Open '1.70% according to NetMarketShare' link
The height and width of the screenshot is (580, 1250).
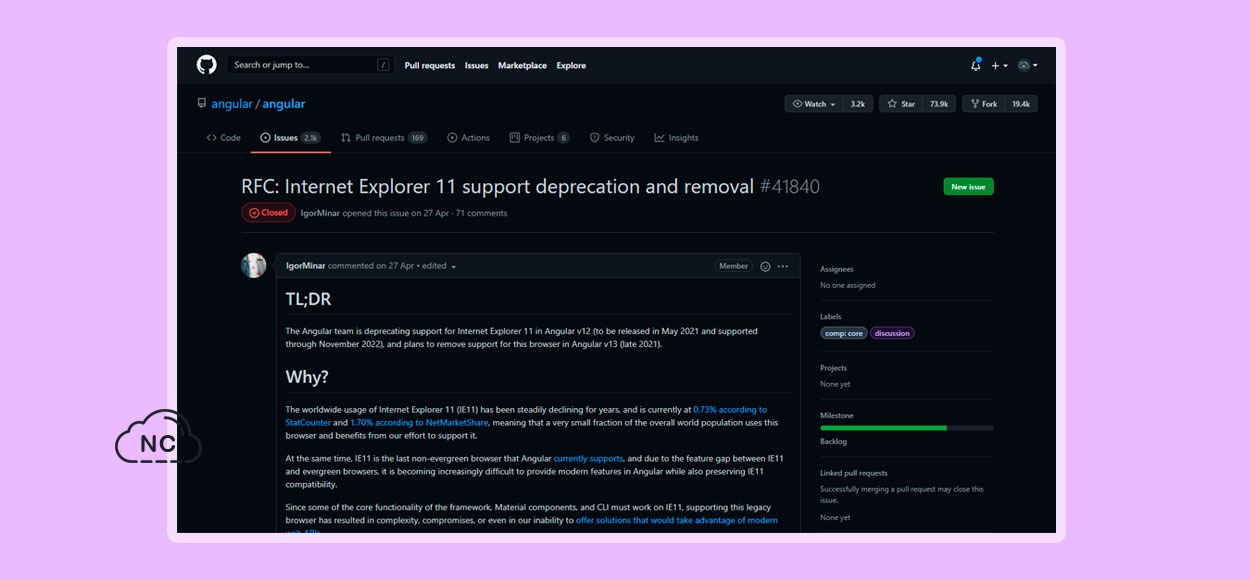point(419,423)
